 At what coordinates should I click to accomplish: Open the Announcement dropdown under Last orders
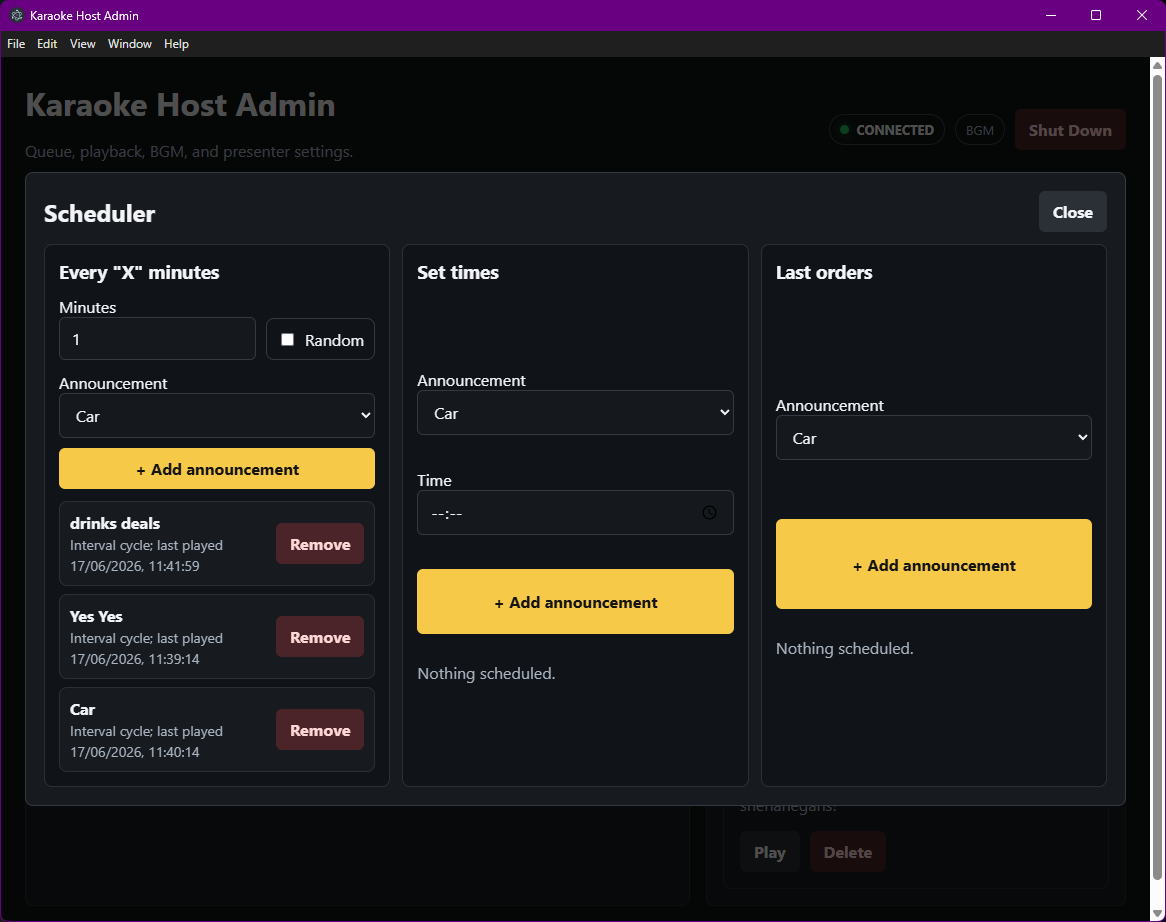pyautogui.click(x=933, y=438)
